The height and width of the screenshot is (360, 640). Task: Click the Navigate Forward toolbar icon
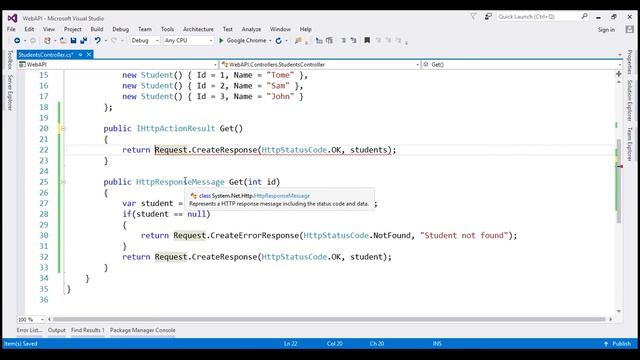(x=33, y=40)
